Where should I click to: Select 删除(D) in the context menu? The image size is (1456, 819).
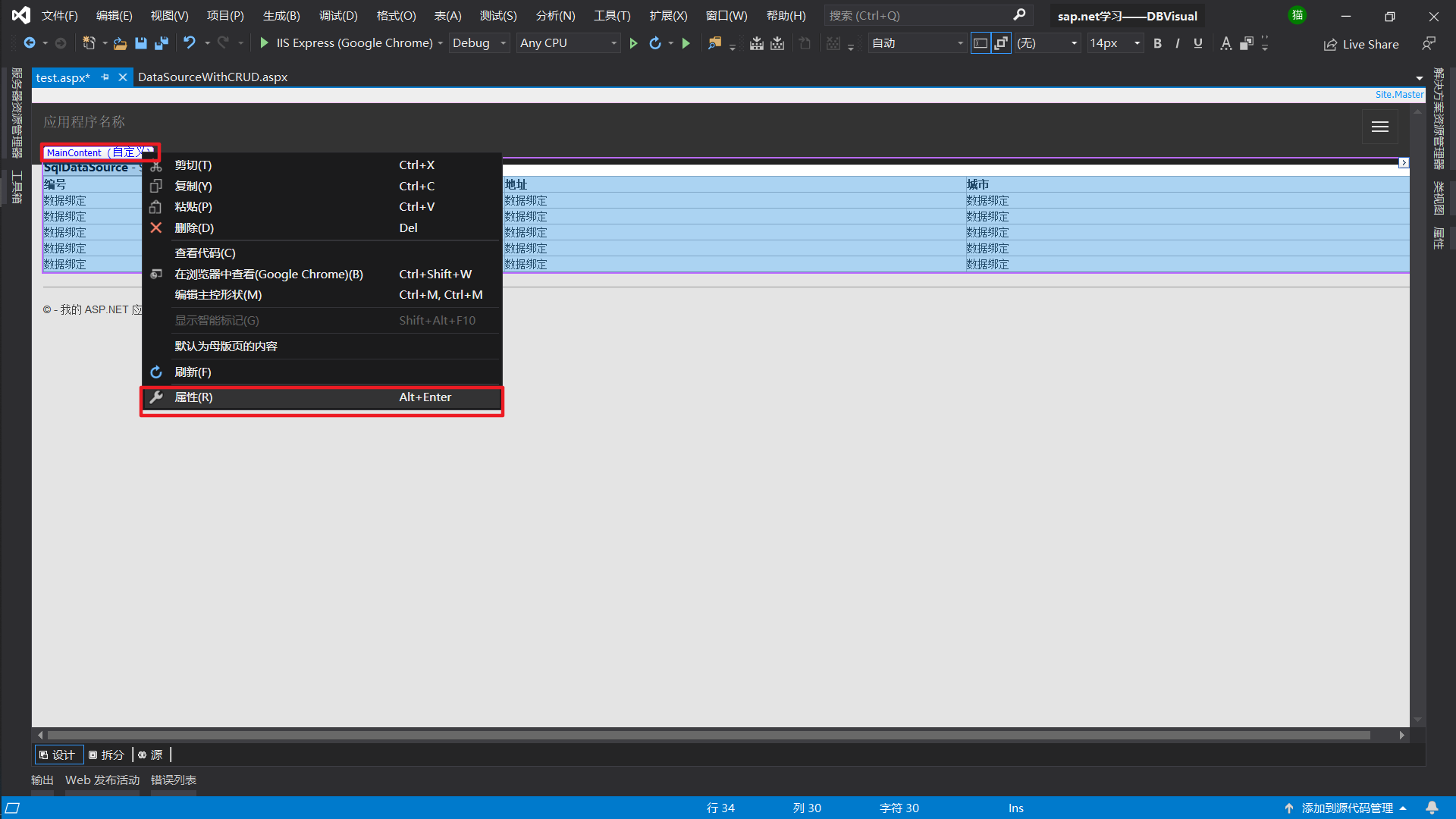(322, 228)
